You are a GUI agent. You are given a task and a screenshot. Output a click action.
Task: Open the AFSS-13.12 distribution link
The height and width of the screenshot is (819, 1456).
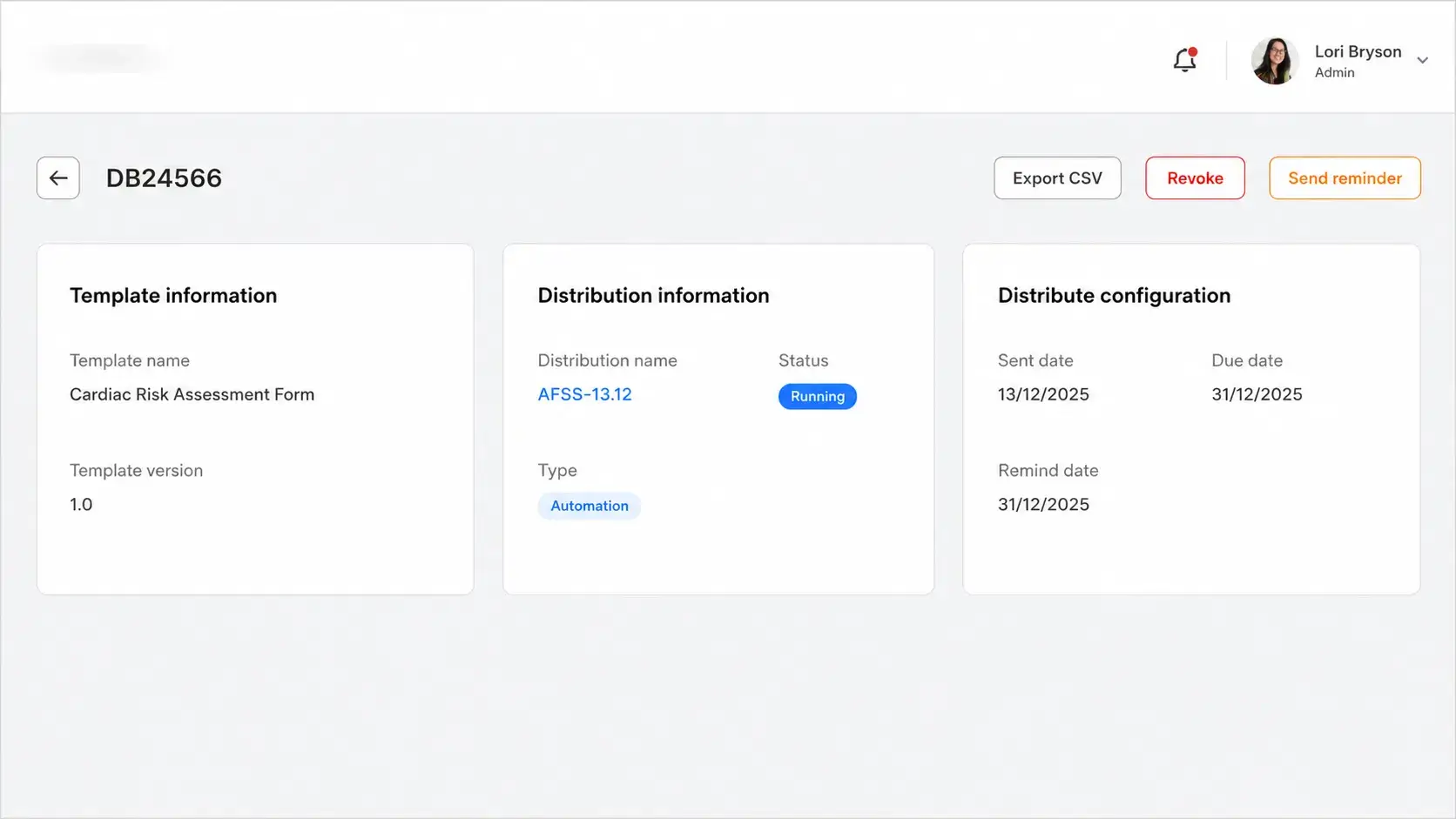584,394
